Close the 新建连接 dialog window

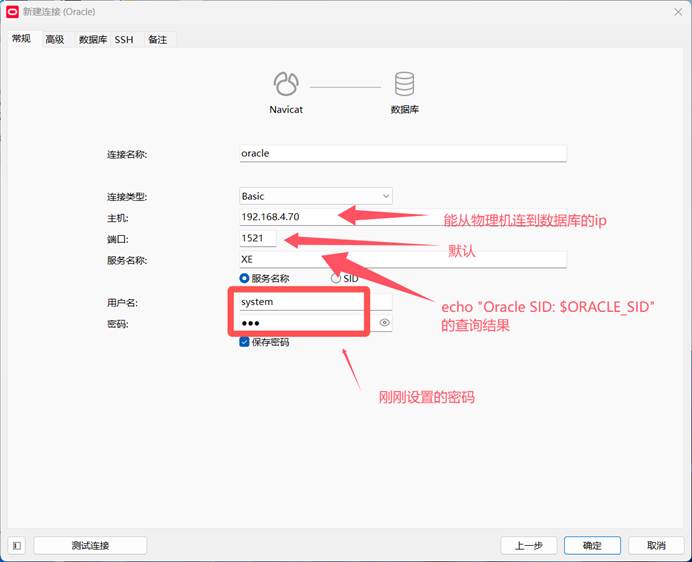coord(678,12)
